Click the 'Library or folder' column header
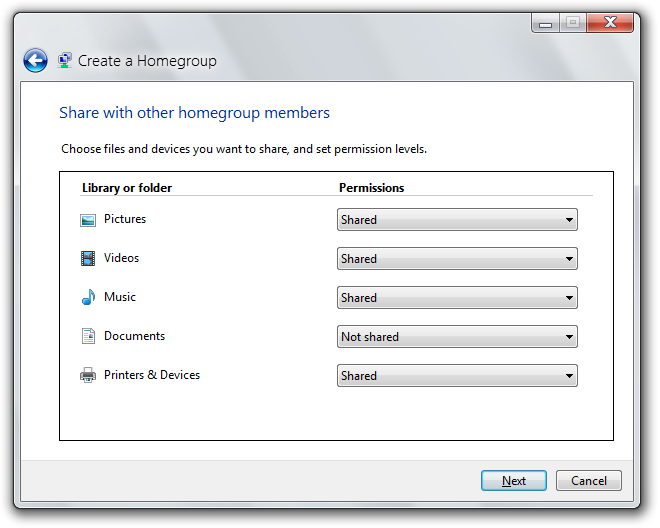 pyautogui.click(x=127, y=188)
